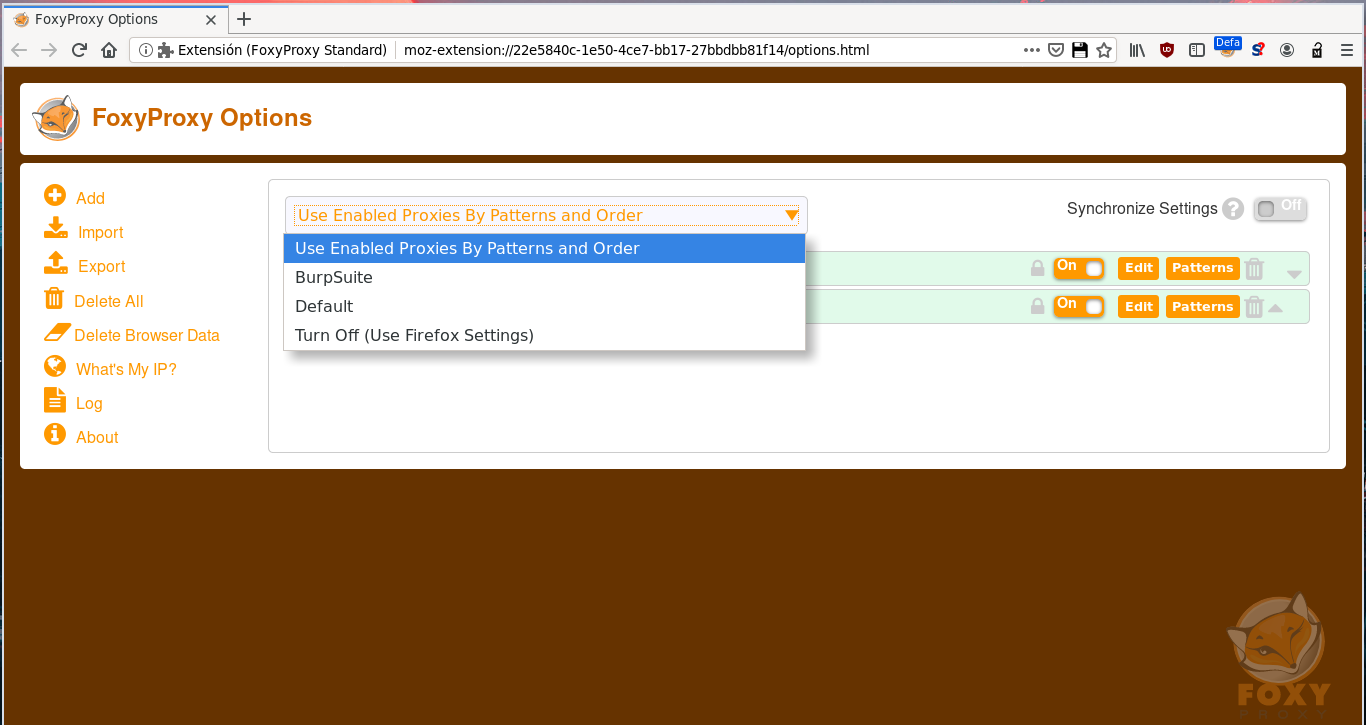Toggle the Firefox sidebar icon
The width and height of the screenshot is (1366, 725).
click(x=1197, y=50)
